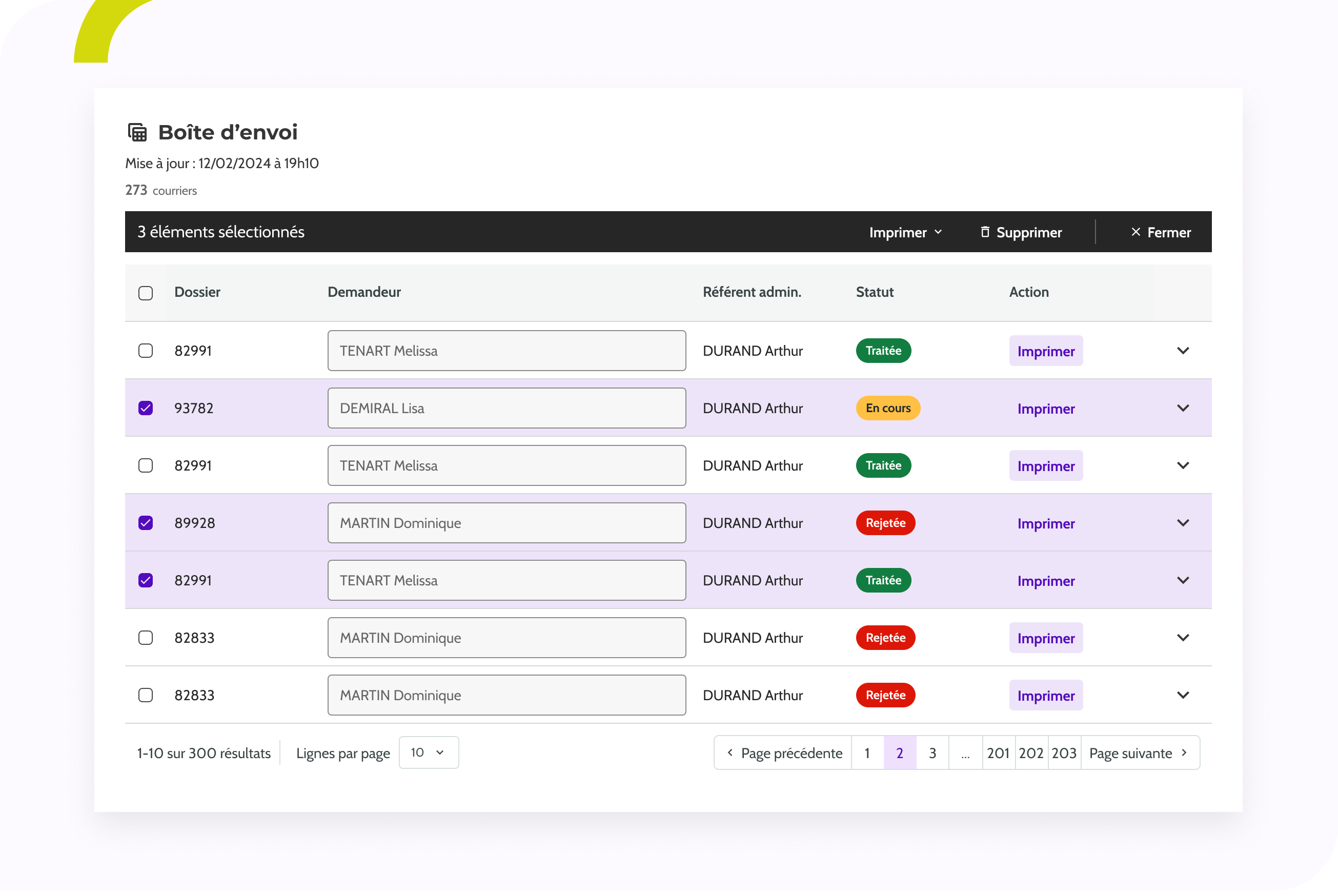Go to page 3 in pagination
Screen dimensions: 1338x896
click(932, 753)
